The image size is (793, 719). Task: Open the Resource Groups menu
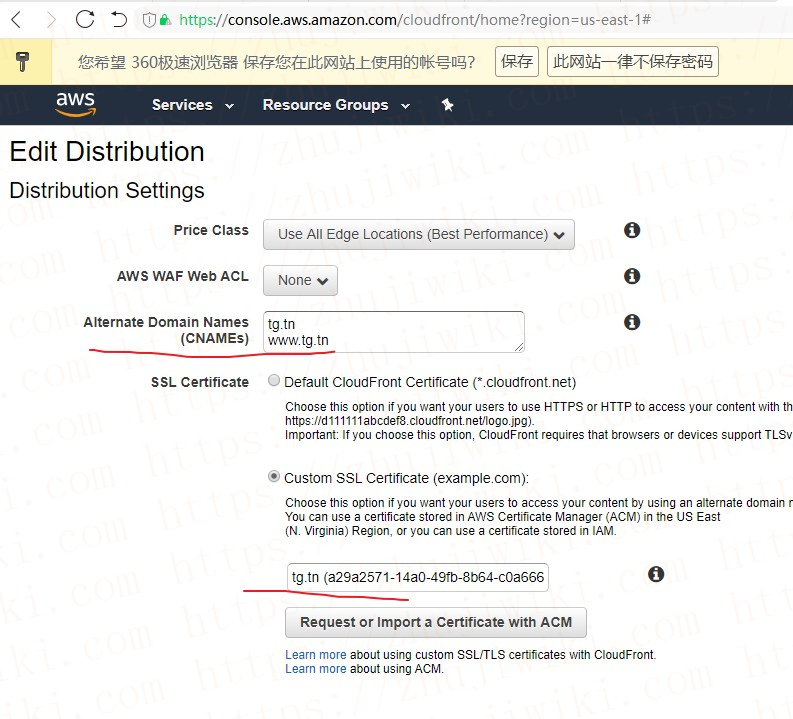click(x=335, y=105)
